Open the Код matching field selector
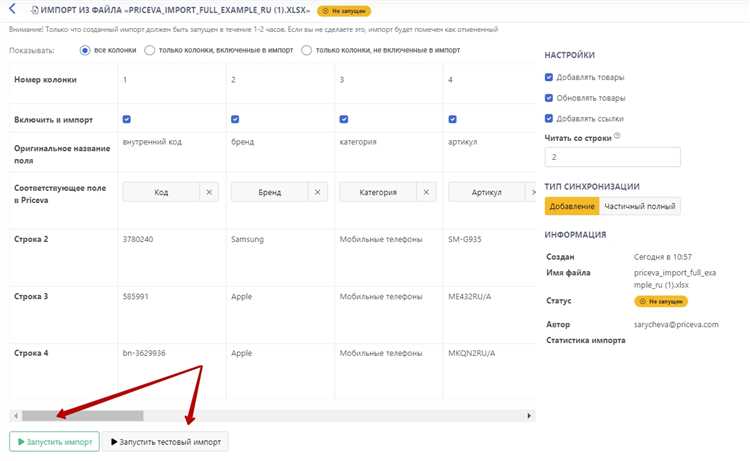The height and width of the screenshot is (461, 750). tap(160, 192)
